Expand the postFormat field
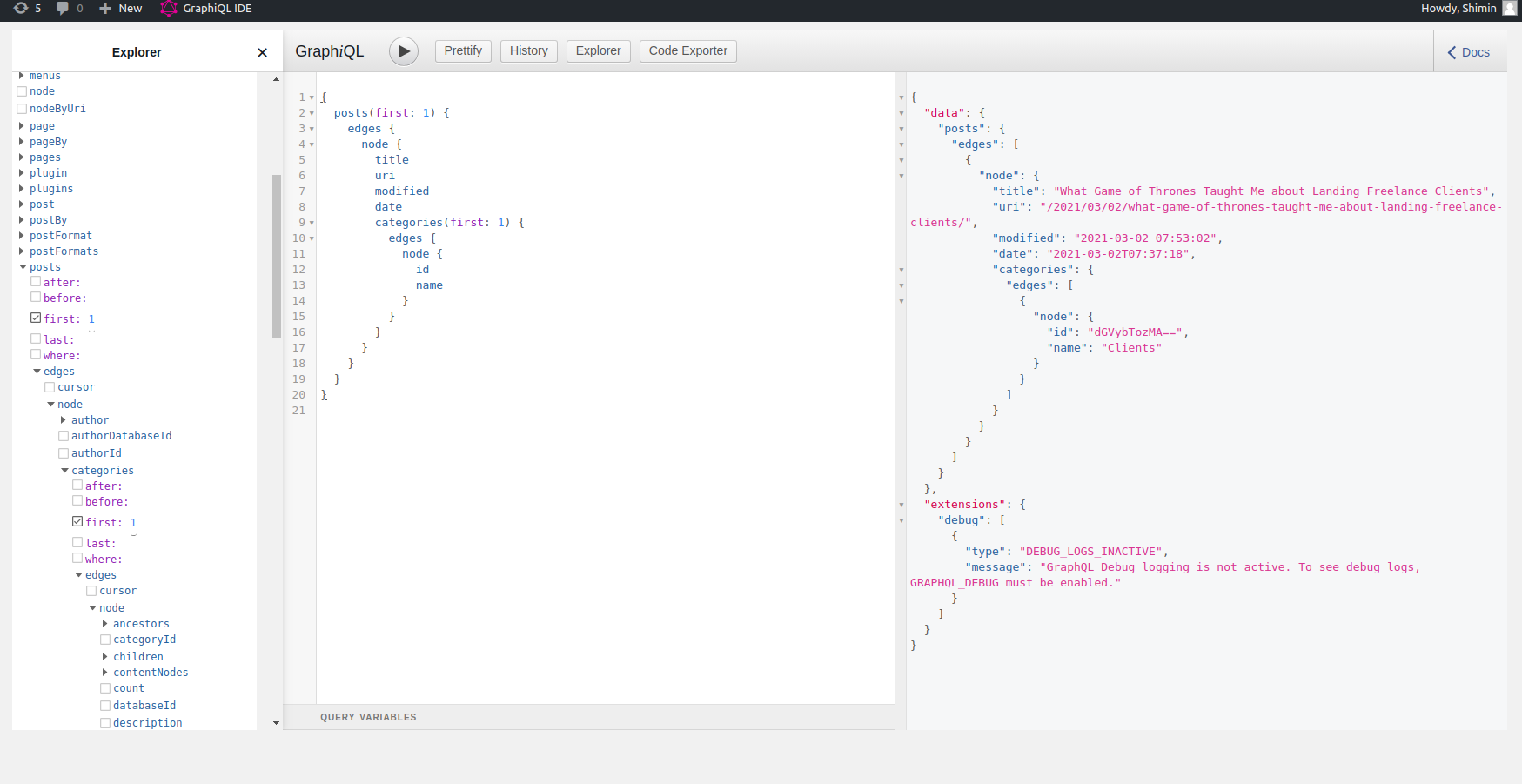Viewport: 1522px width, 784px height. [22, 236]
